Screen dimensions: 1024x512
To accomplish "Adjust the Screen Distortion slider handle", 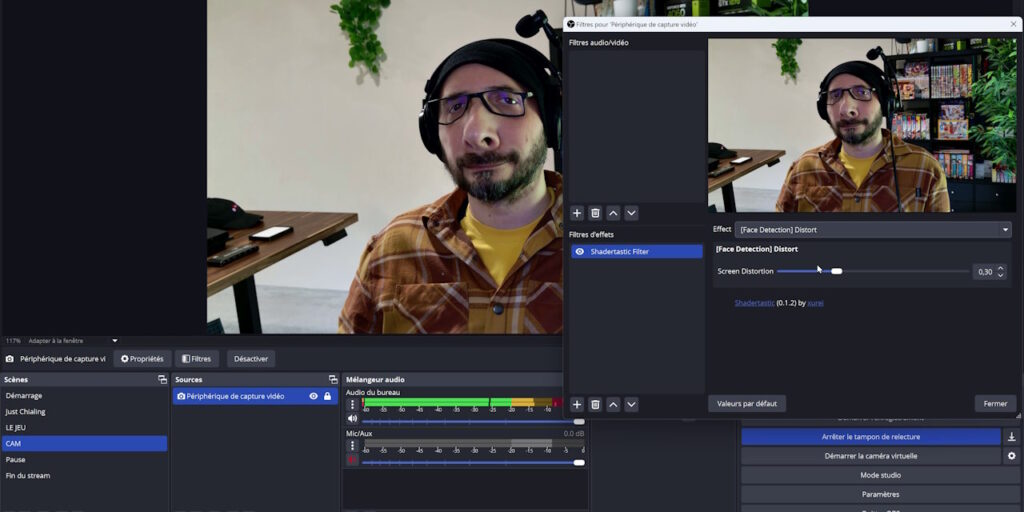I will 837,271.
